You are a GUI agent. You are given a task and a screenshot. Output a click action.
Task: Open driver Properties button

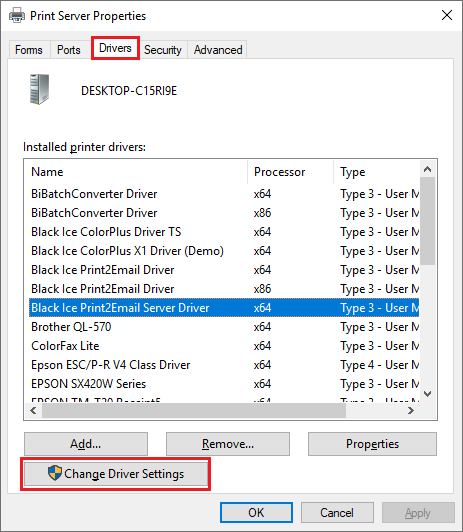(372, 444)
